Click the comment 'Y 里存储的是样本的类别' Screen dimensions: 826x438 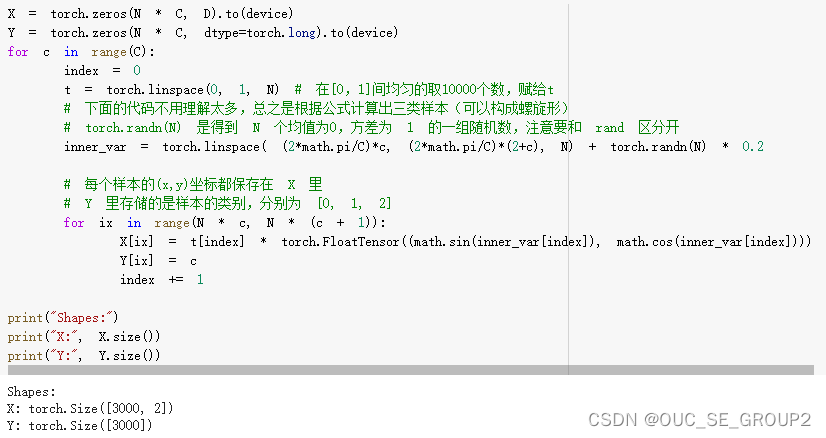click(x=228, y=203)
